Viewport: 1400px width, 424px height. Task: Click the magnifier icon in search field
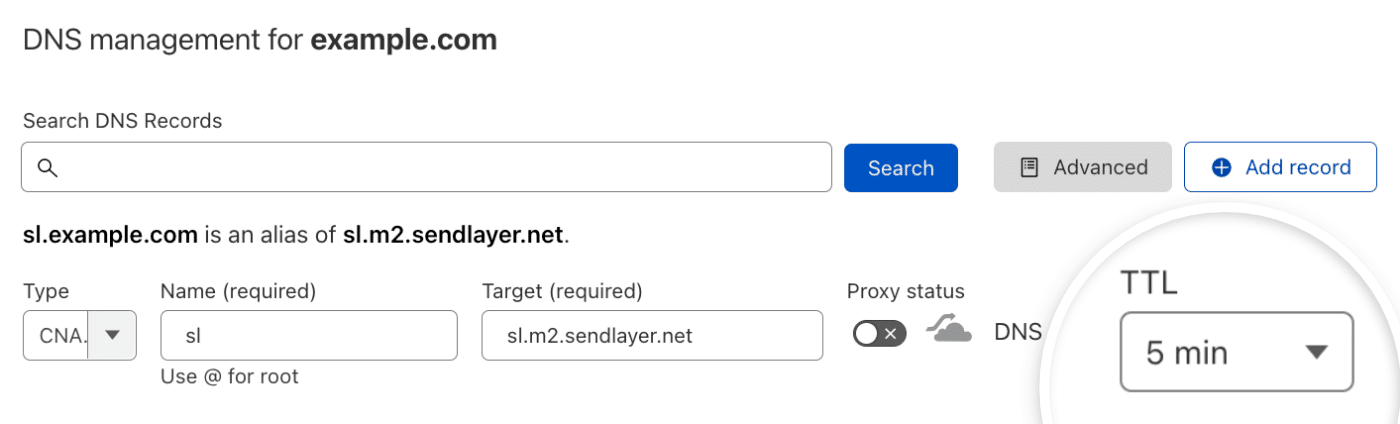tap(47, 168)
